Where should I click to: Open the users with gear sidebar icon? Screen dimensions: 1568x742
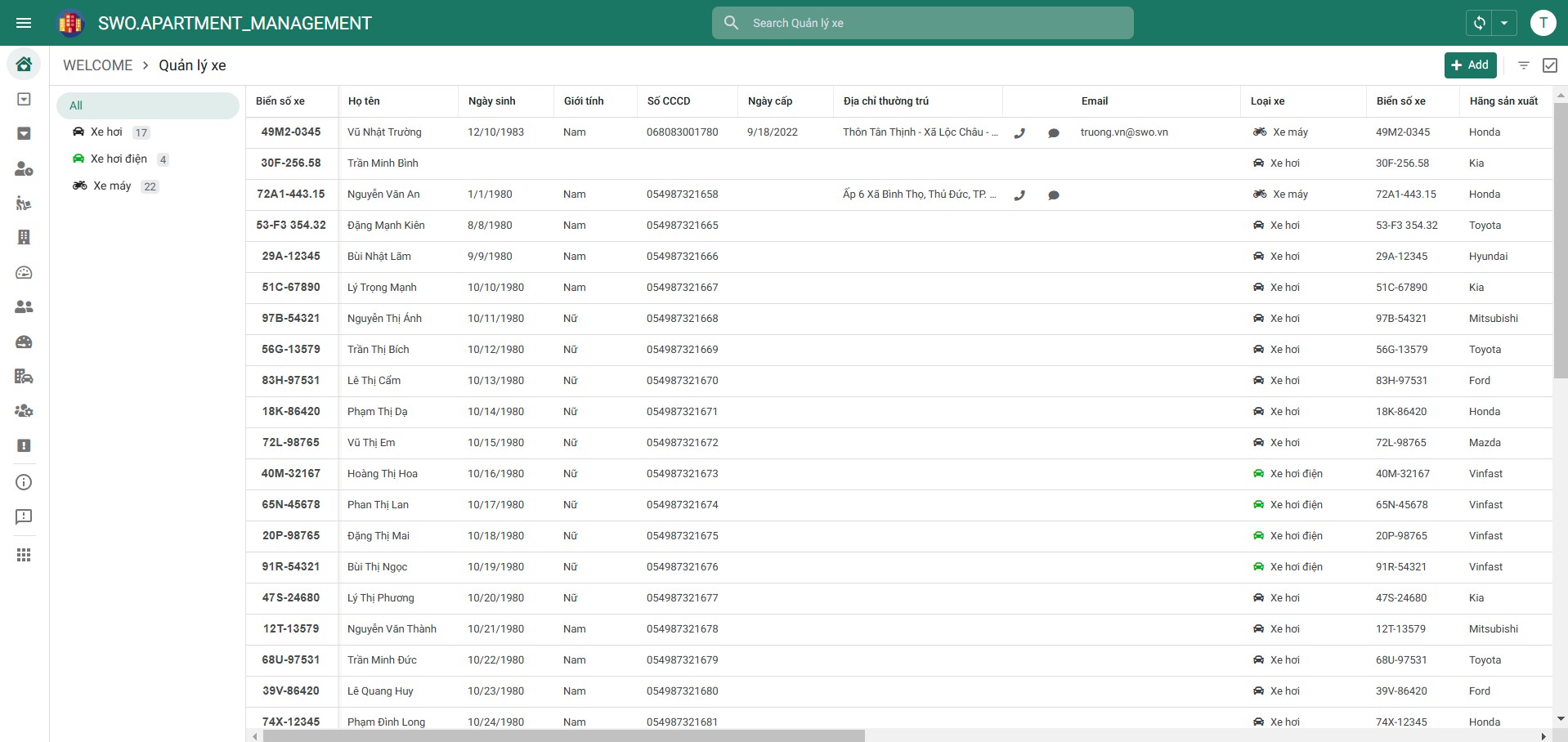point(24,410)
